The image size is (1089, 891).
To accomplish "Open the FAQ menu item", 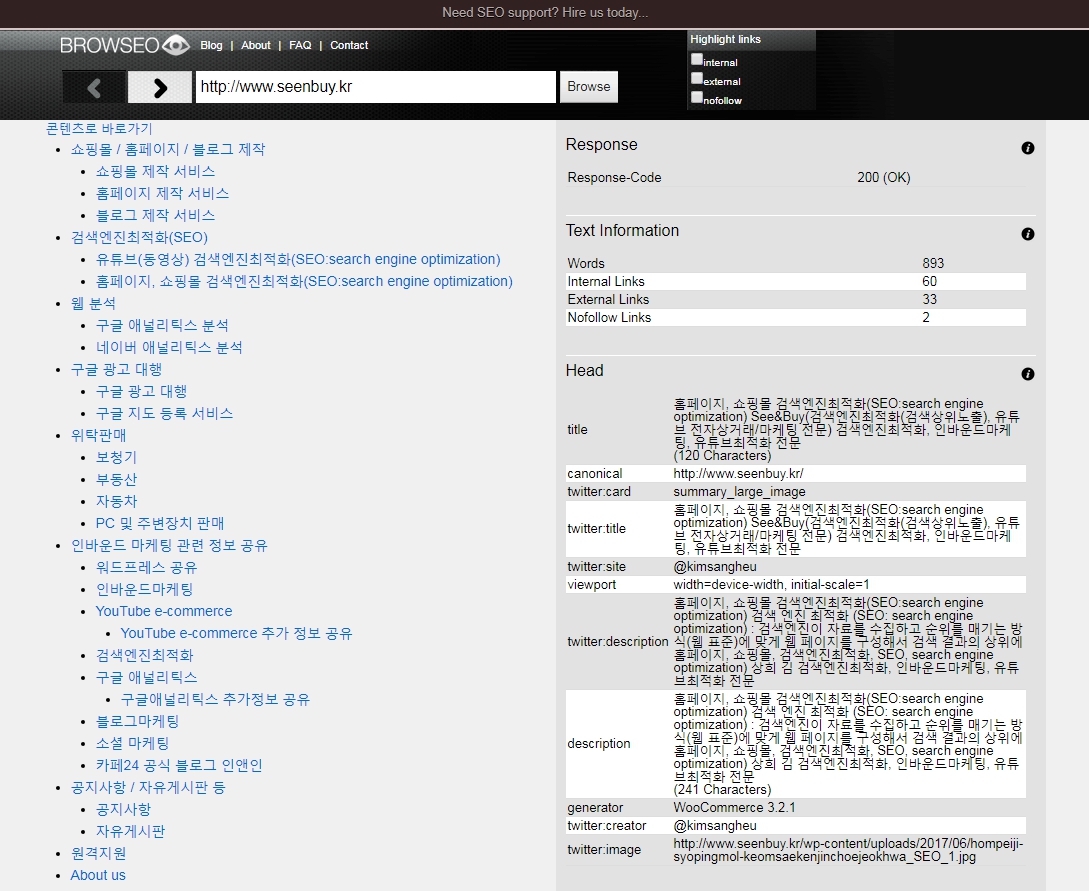I will [300, 45].
